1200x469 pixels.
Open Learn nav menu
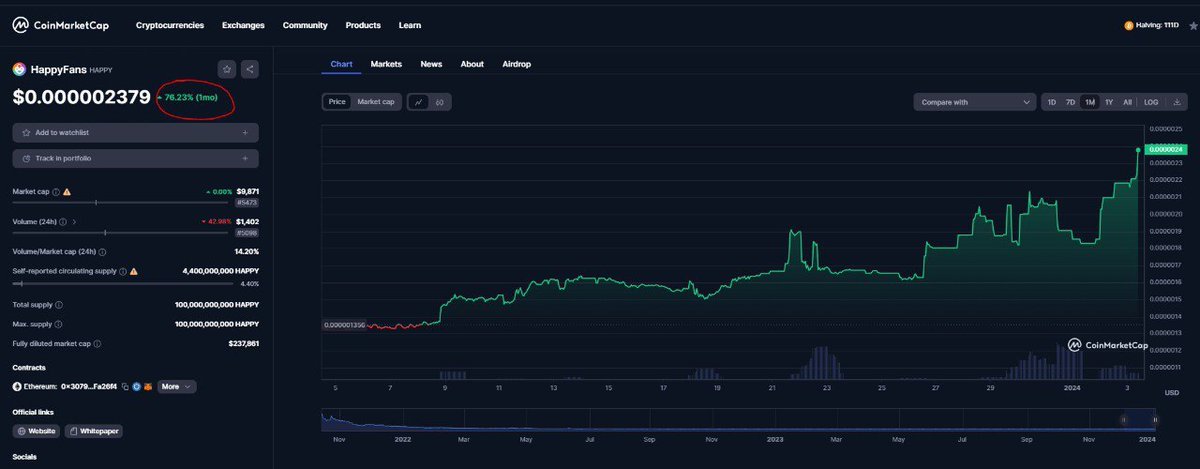410,25
